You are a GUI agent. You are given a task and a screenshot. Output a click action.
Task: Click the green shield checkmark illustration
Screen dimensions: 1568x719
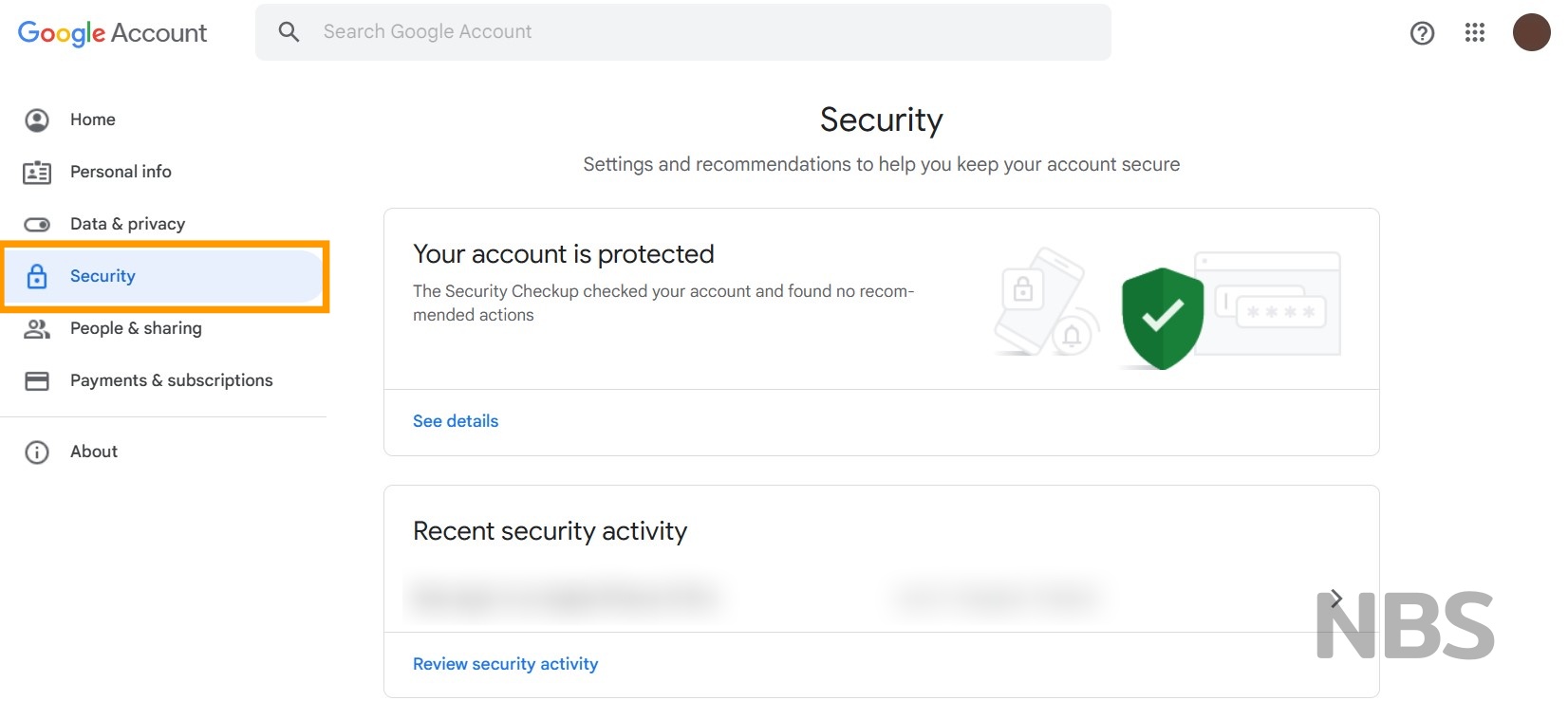click(x=1162, y=318)
